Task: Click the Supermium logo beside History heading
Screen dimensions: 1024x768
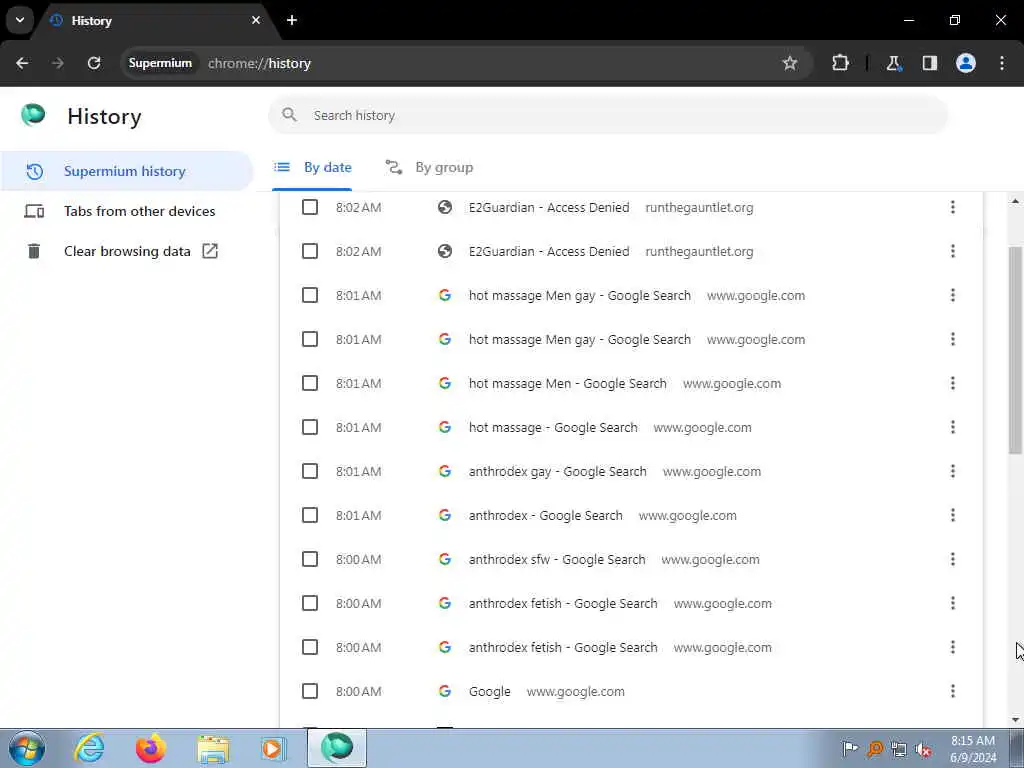Action: [x=33, y=115]
